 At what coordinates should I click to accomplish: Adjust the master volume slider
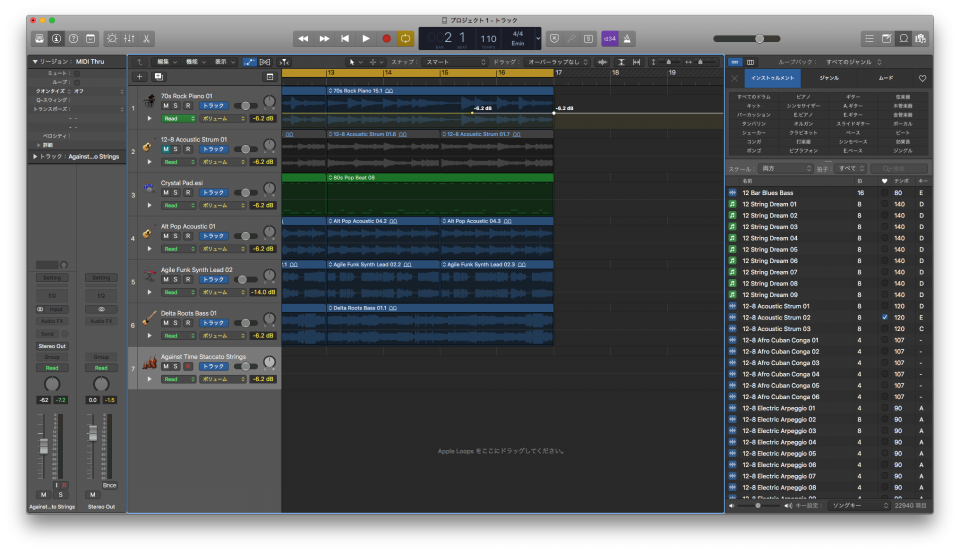pos(747,39)
